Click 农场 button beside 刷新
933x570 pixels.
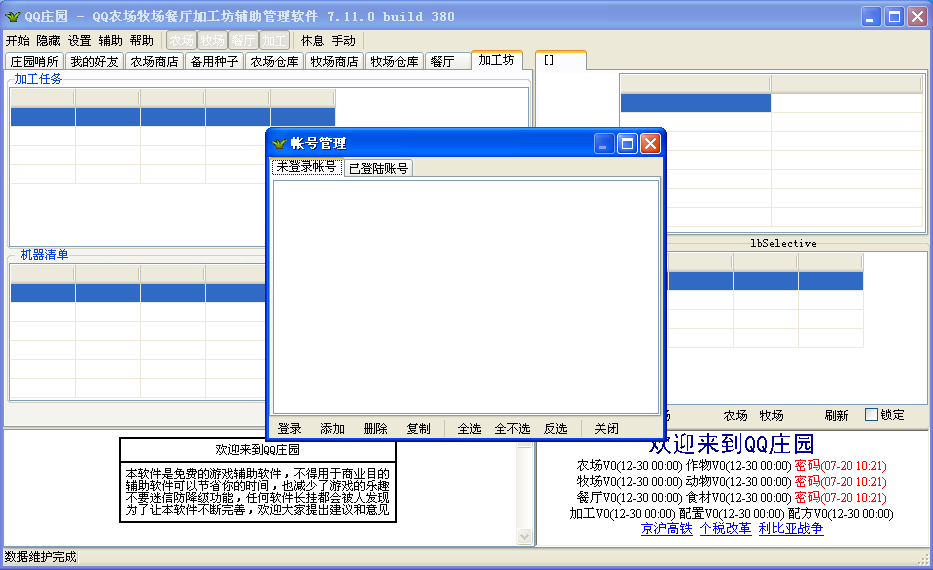735,415
